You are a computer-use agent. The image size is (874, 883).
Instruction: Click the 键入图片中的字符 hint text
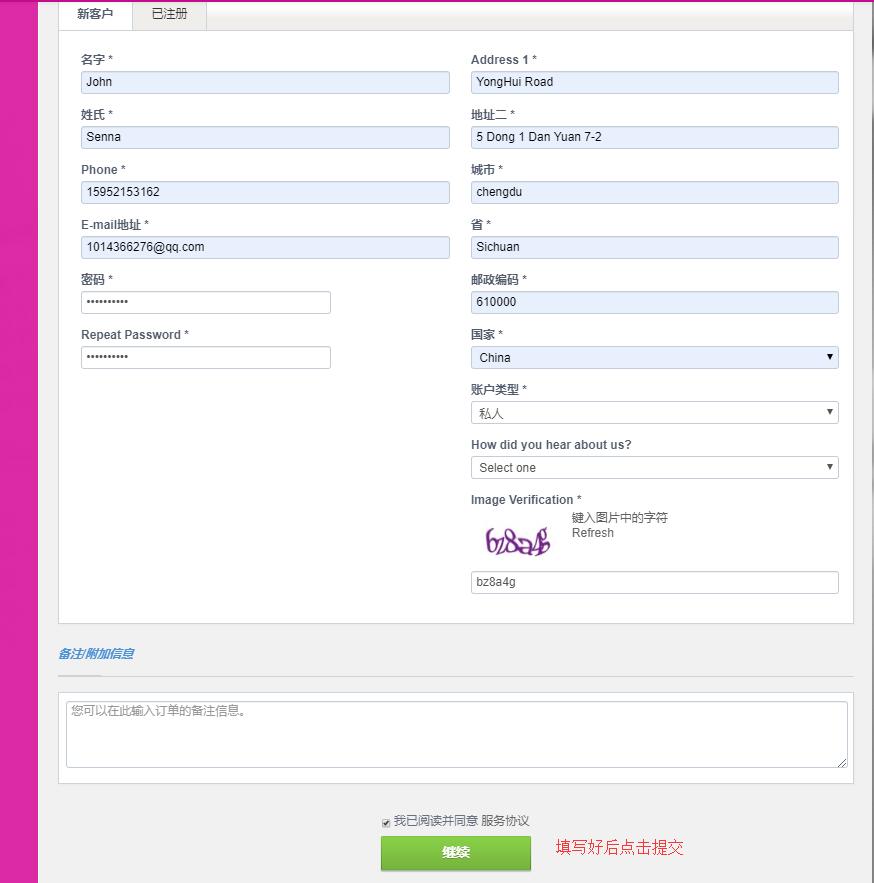coord(619,518)
